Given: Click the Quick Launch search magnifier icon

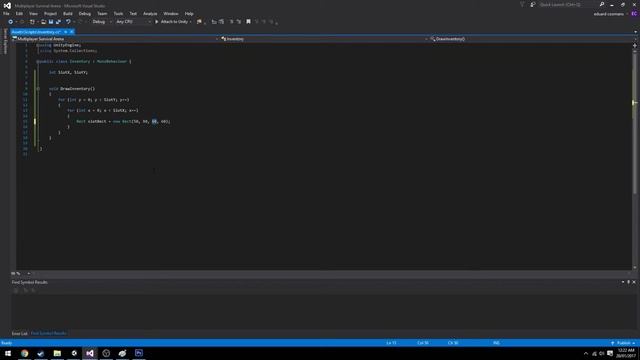Looking at the screenshot, I should click(x=602, y=4).
